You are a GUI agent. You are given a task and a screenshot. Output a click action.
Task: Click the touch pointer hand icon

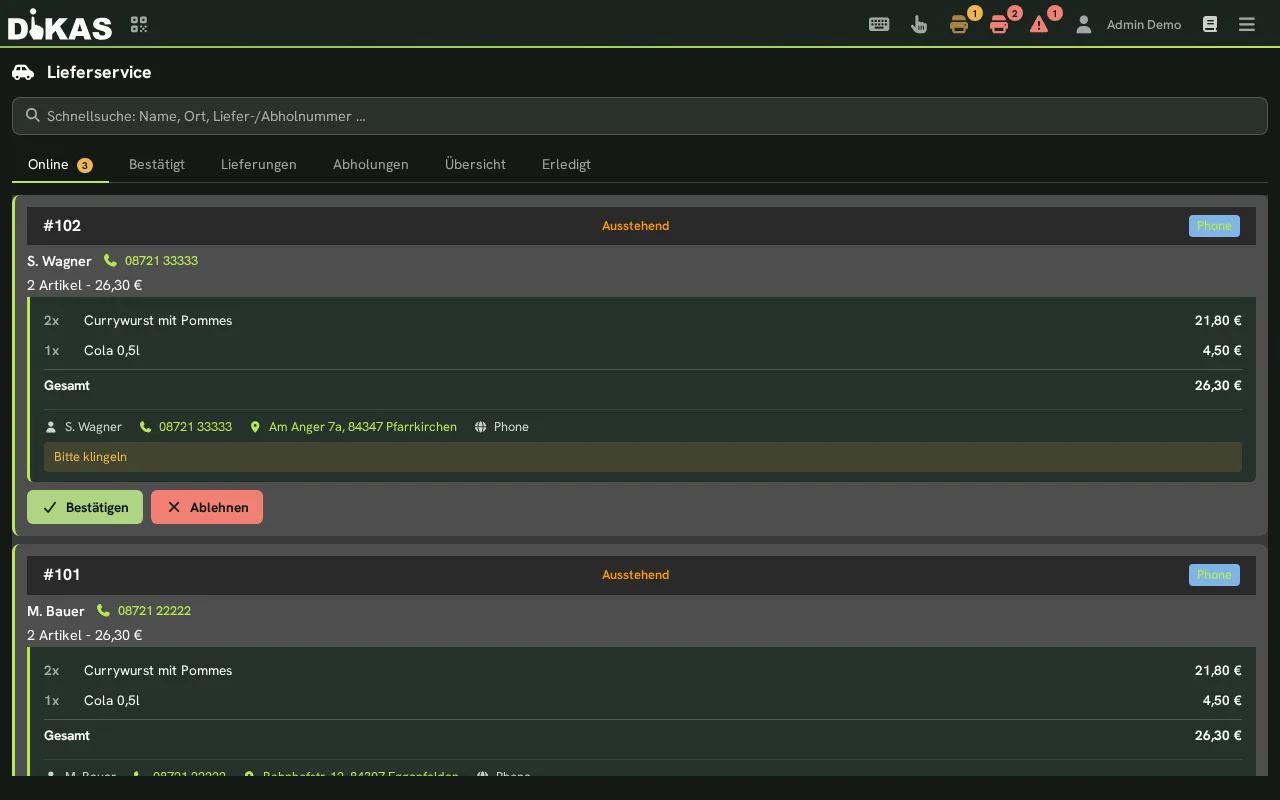pos(919,24)
